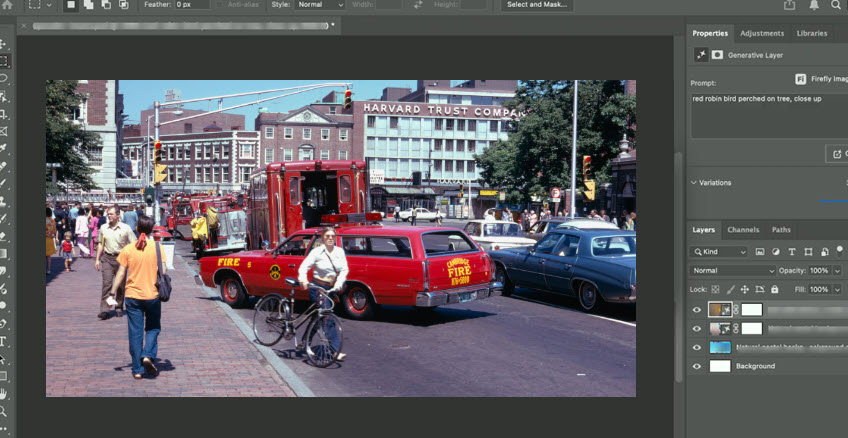Viewport: 848px width, 438px height.
Task: Select the Rectangle shape tool
Action: click(3, 376)
